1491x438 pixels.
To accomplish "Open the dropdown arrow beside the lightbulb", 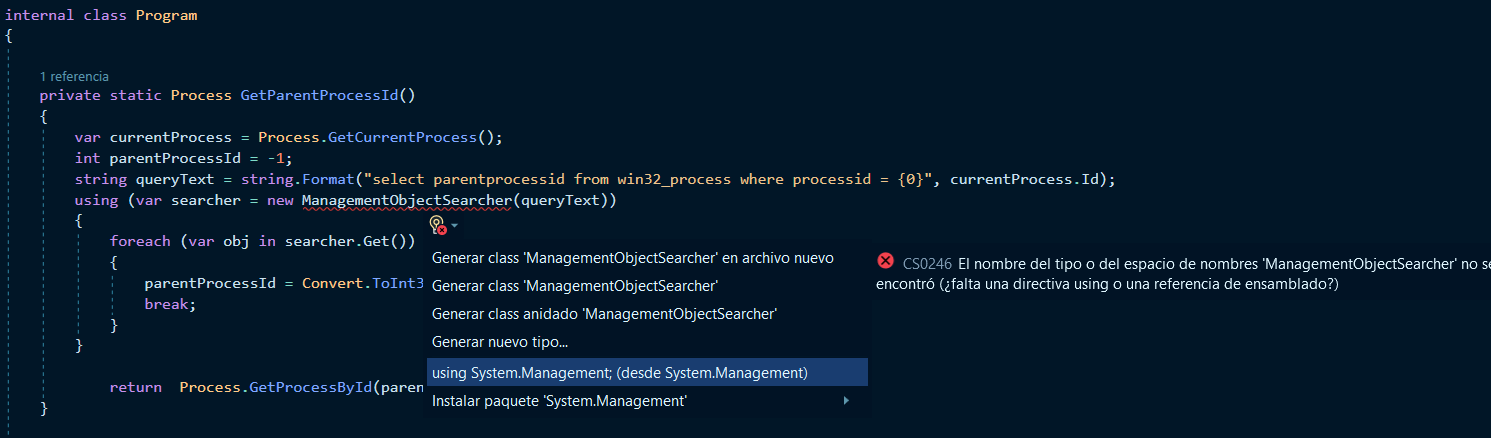I will pyautogui.click(x=455, y=226).
